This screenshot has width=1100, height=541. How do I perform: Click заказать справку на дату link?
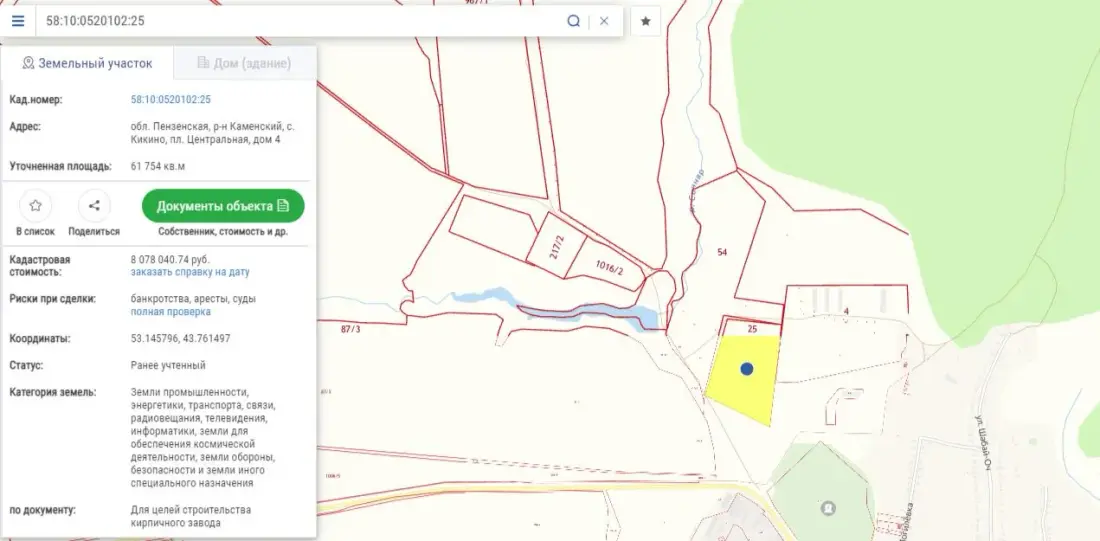click(189, 272)
